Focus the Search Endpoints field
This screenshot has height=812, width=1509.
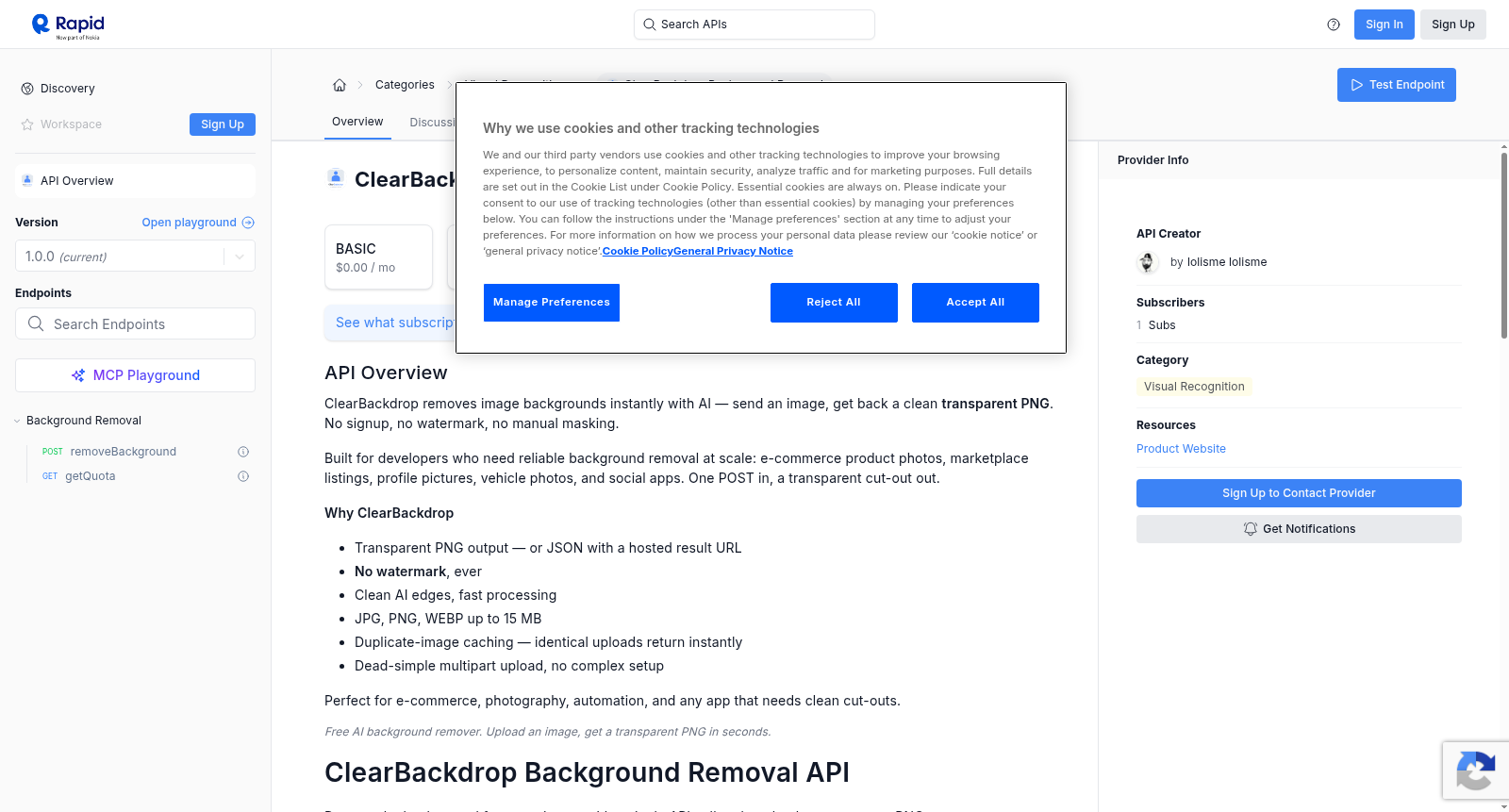point(135,323)
